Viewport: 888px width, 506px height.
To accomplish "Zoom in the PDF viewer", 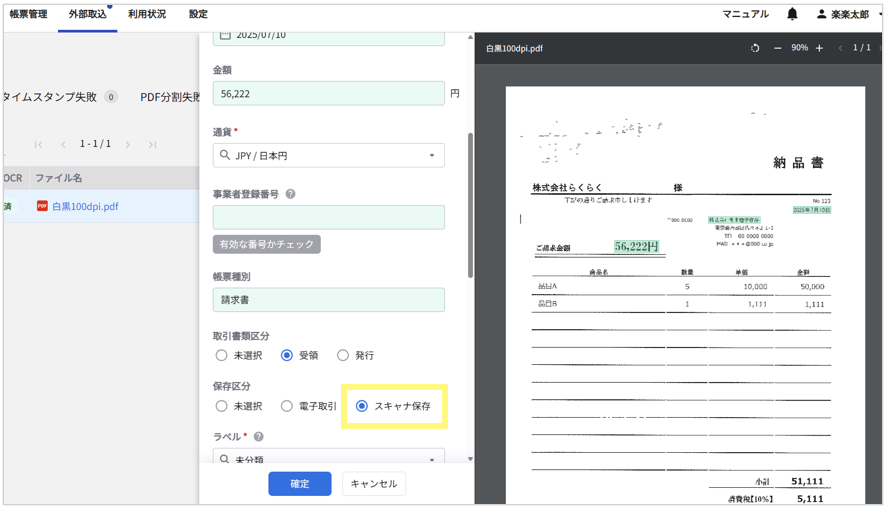I will point(819,48).
